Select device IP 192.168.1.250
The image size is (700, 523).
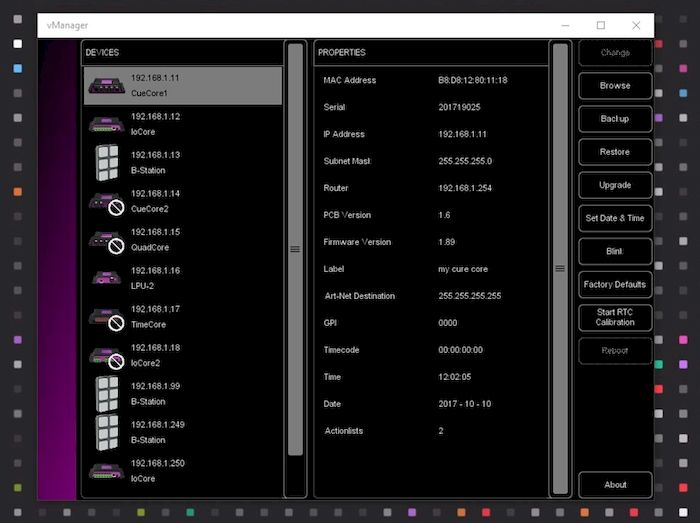point(158,463)
